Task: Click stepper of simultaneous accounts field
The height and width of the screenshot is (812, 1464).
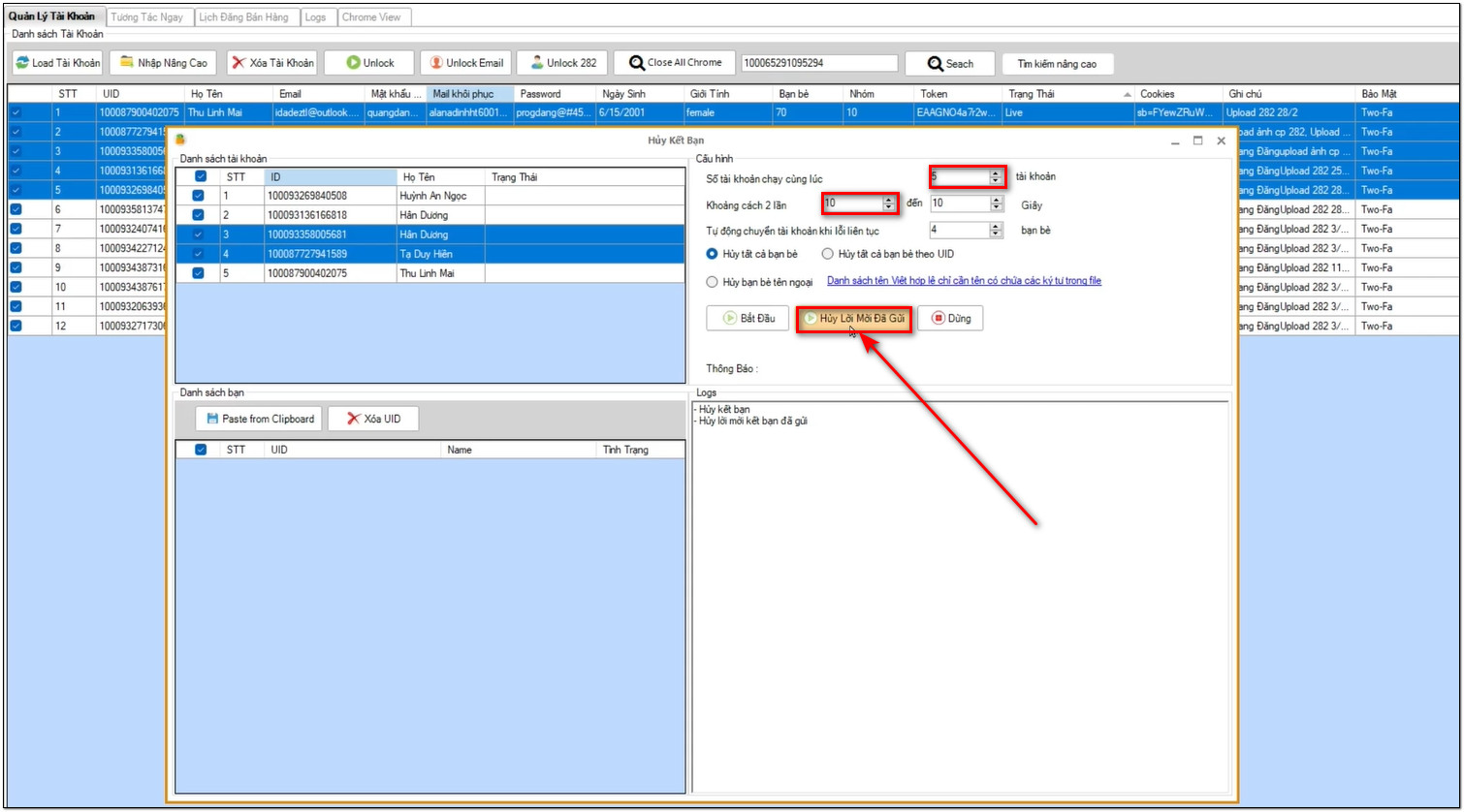Action: click(x=995, y=176)
